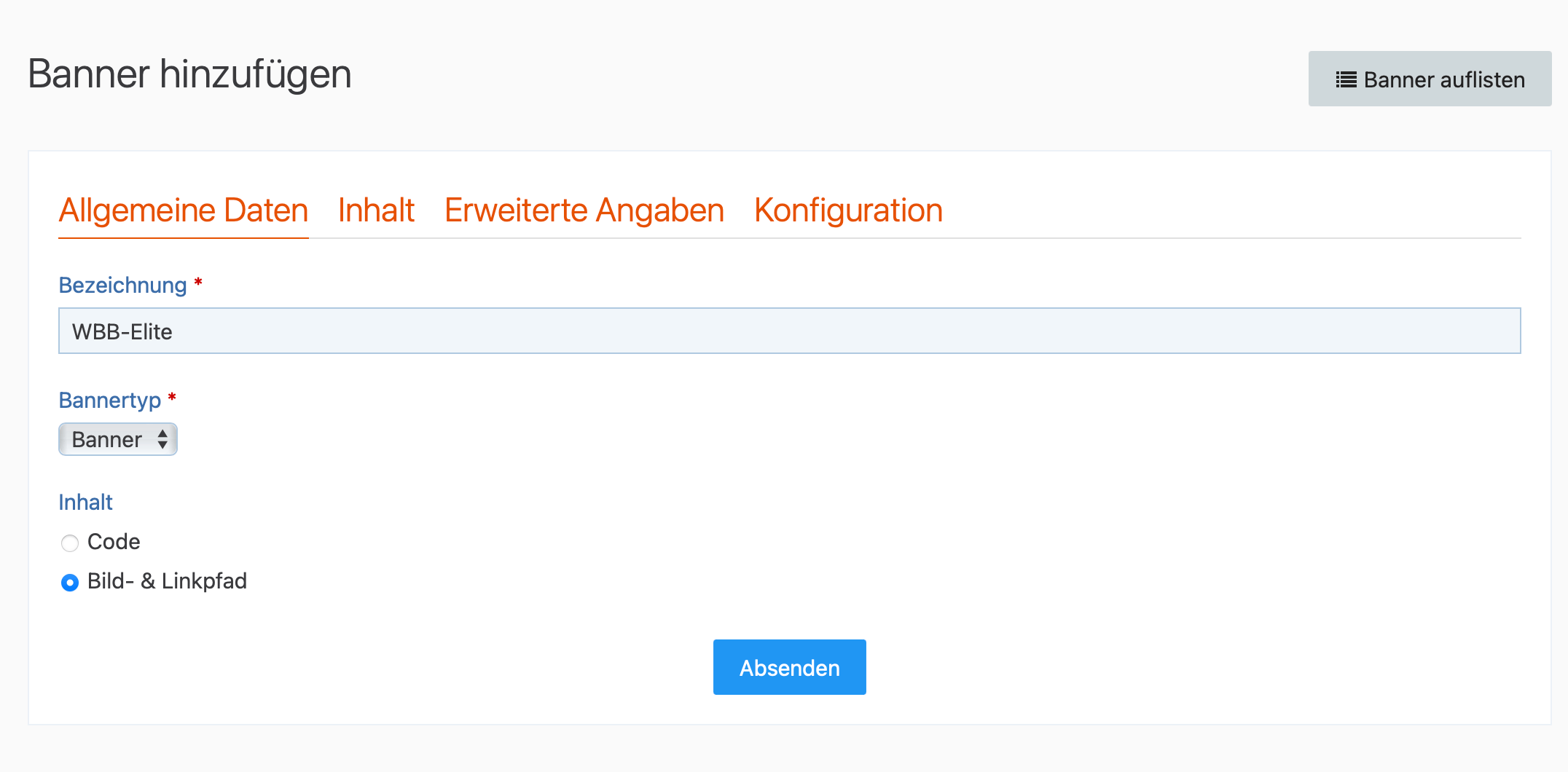Go to the Erweiterte Angaben tab
The width and height of the screenshot is (1568, 772).
coord(584,210)
